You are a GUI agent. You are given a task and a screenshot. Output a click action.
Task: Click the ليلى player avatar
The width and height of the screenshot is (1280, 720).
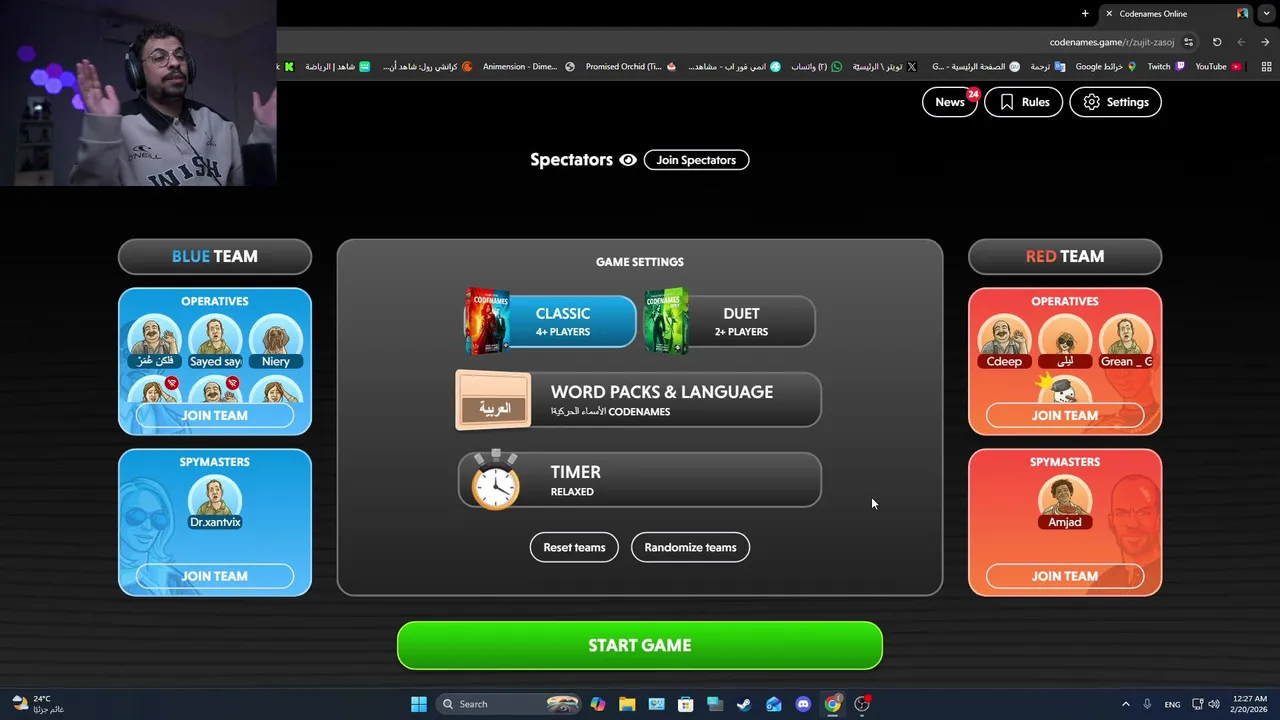1065,341
